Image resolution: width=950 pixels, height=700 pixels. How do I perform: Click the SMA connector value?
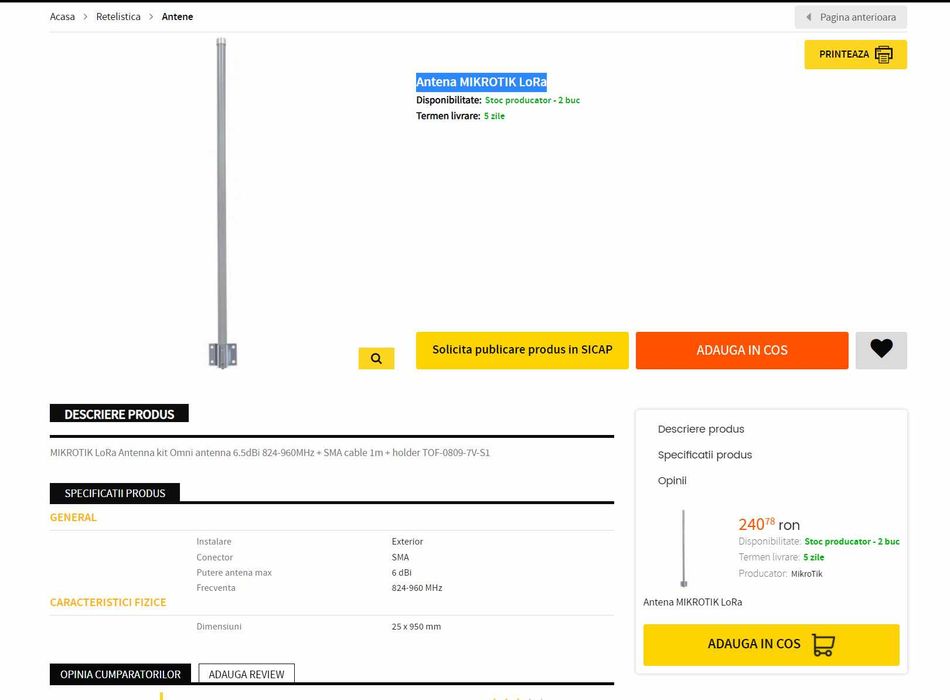point(400,557)
